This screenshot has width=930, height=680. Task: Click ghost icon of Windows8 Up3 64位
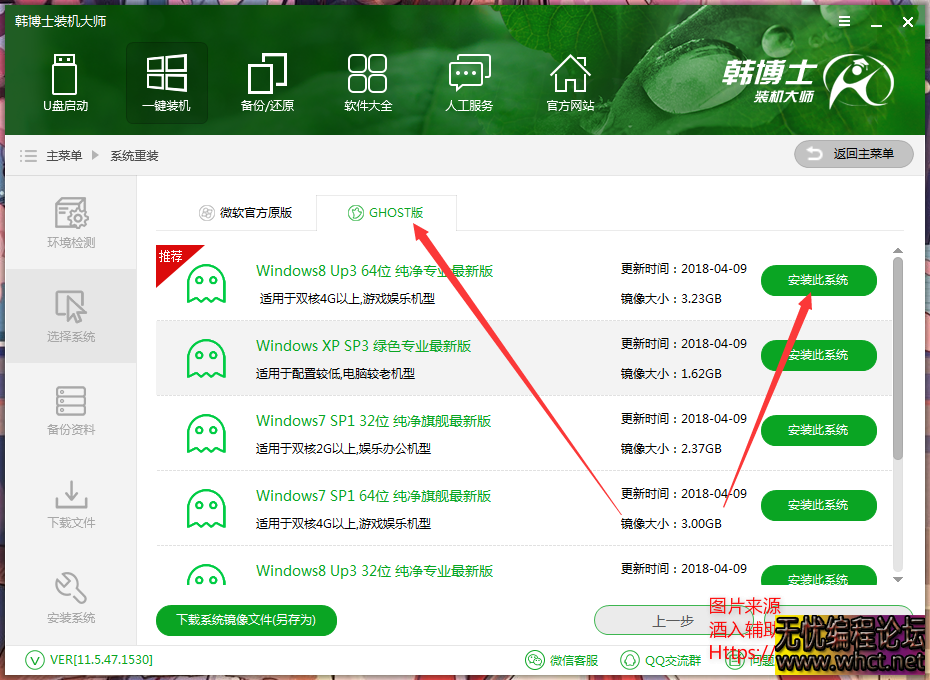point(206,284)
